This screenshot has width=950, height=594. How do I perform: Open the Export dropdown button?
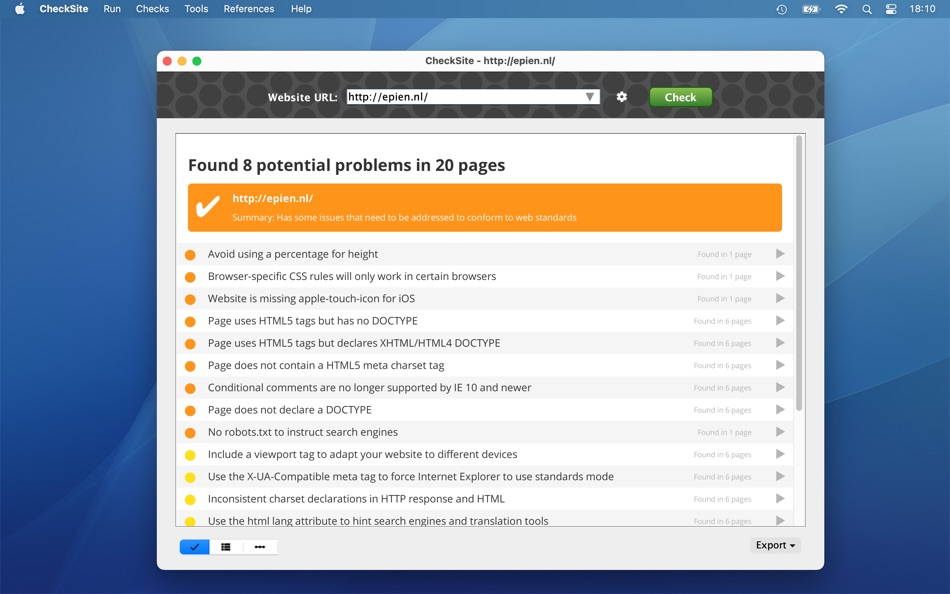[776, 546]
